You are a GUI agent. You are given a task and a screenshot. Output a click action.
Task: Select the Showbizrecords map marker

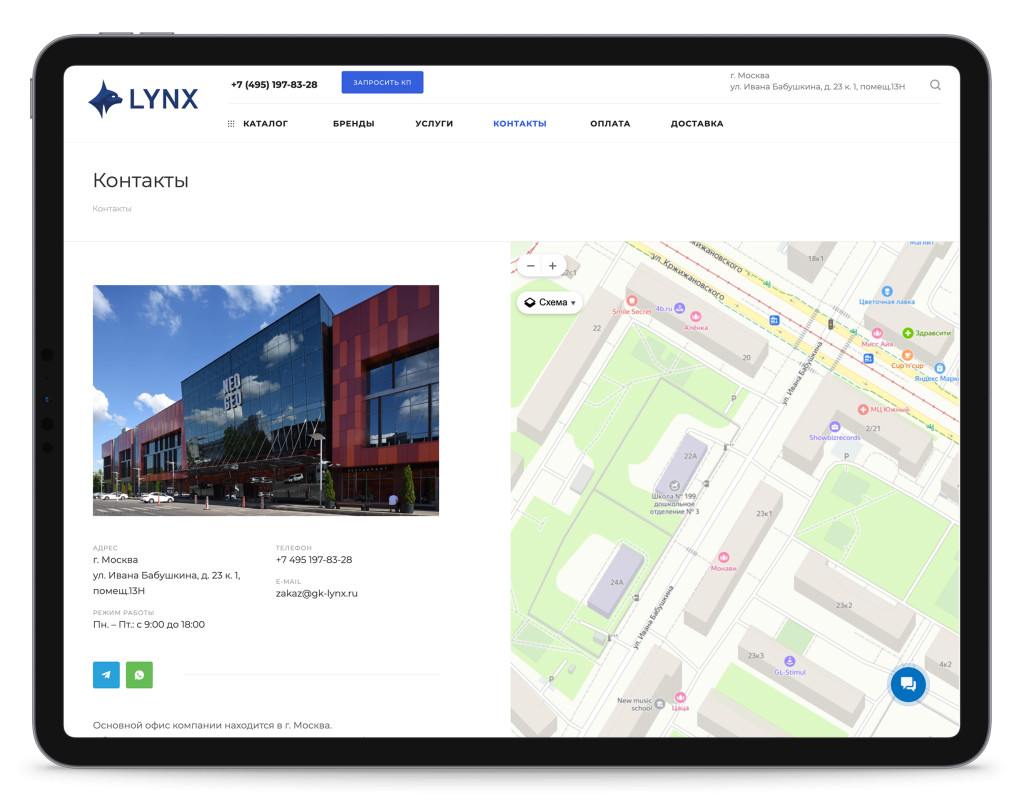coord(835,427)
